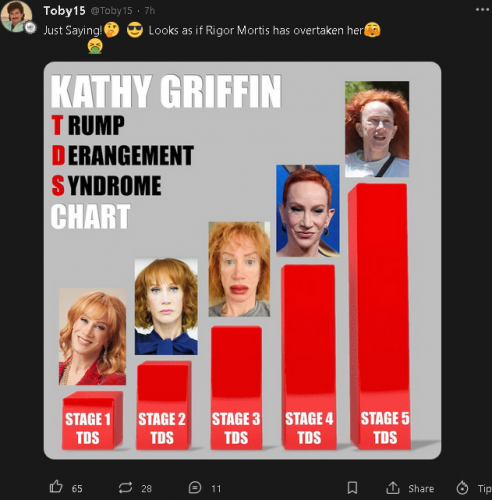This screenshot has width=492, height=500.
Task: Click the badge on the profile avatar
Action: 31,28
